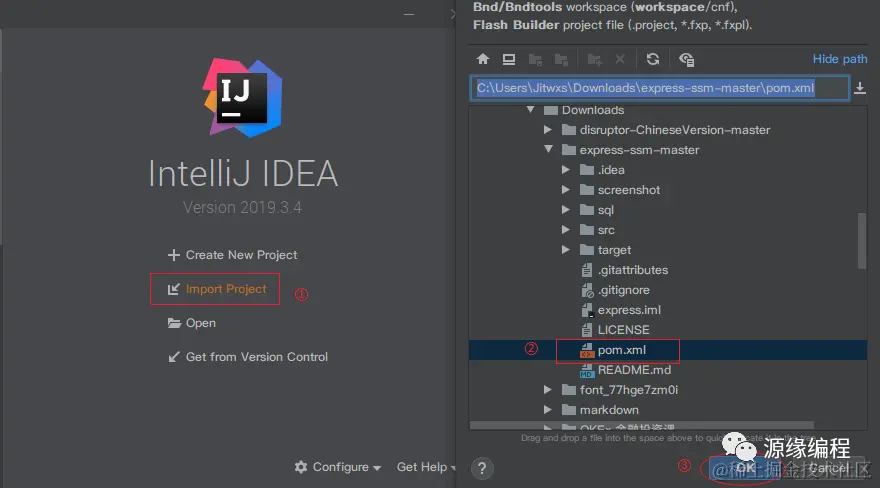Collapse express-ssm-master folder

(x=548, y=150)
